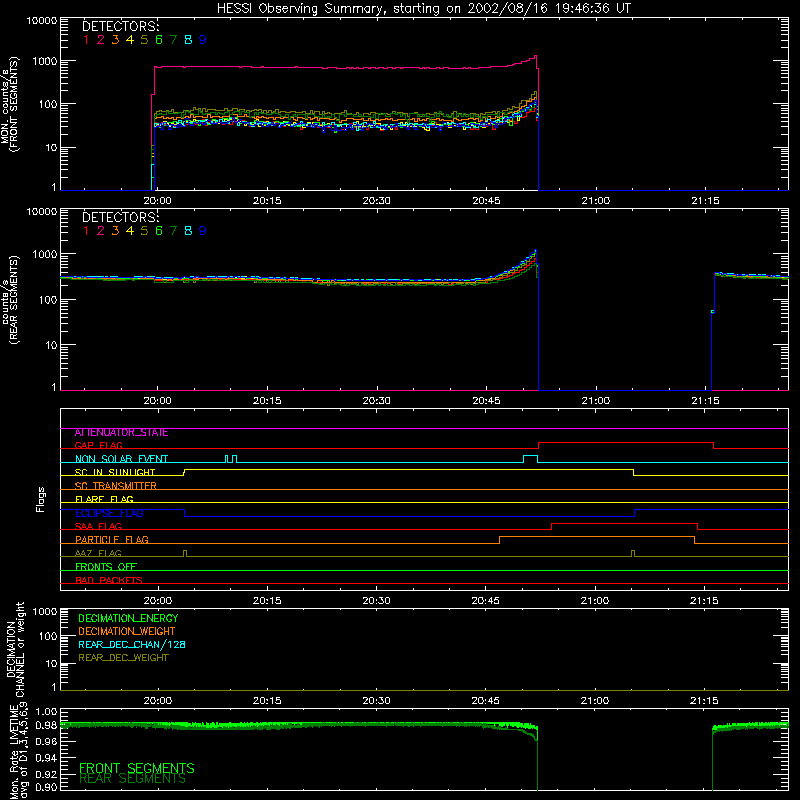The width and height of the screenshot is (800, 800).
Task: Click the REAR_DEC_WEIGHT legend entry
Action: 123,658
